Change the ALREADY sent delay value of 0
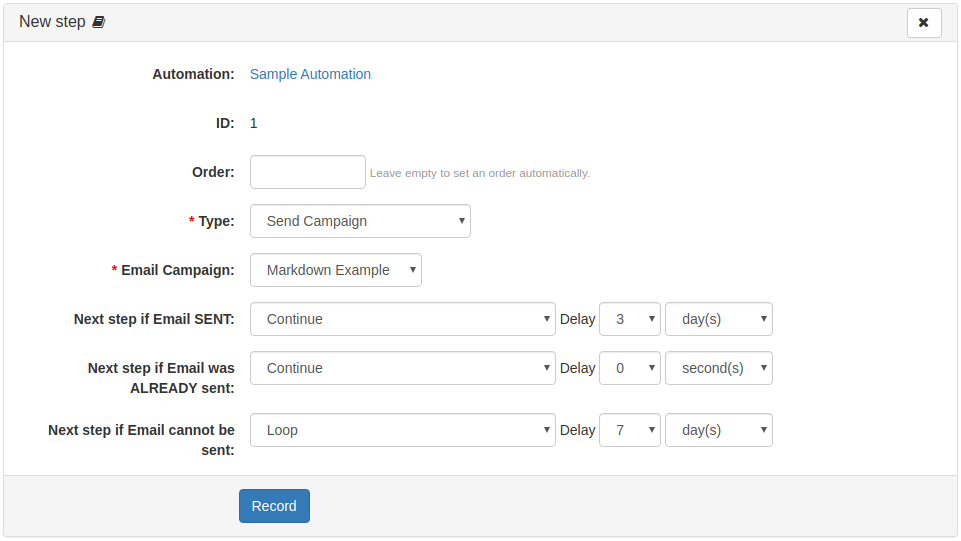961x541 pixels. 629,368
